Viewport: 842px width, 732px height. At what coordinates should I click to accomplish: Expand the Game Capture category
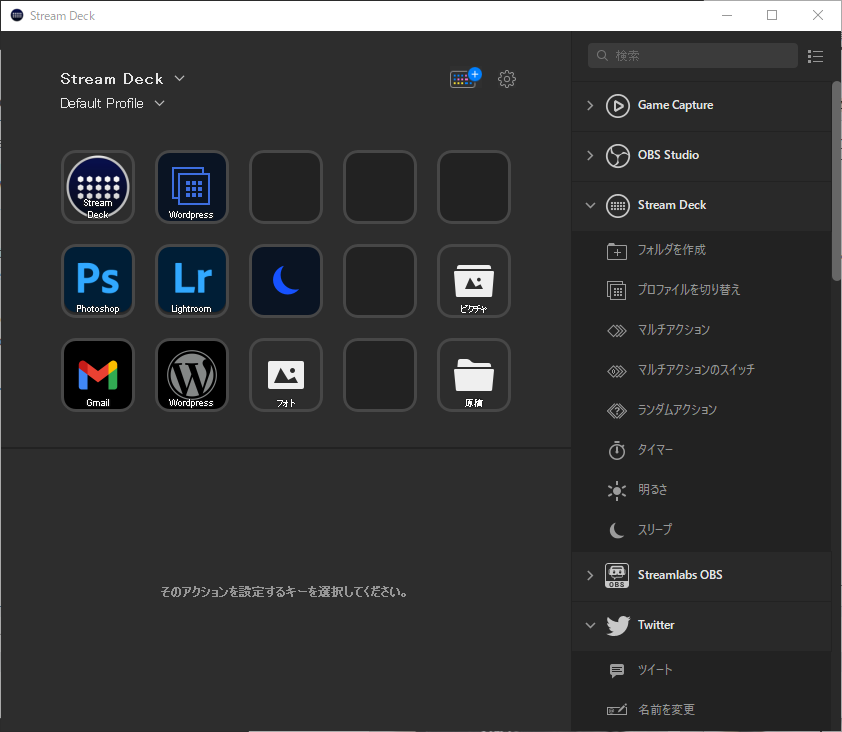(590, 105)
